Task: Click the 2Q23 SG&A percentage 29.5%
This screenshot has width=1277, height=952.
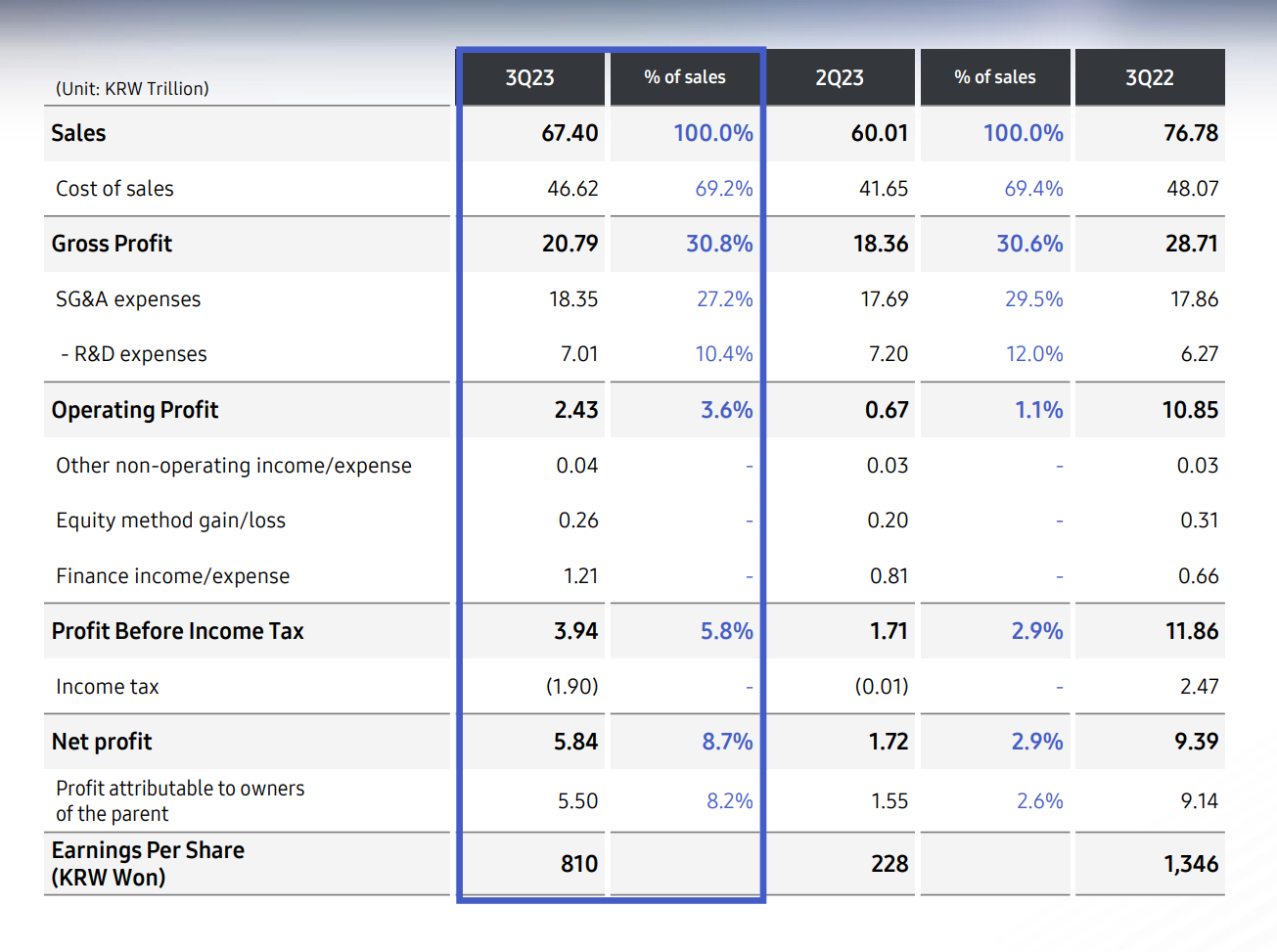Action: 1033,299
